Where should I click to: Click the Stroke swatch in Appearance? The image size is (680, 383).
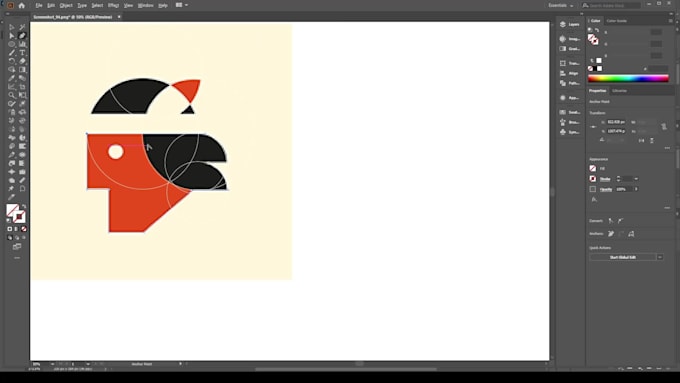[593, 179]
